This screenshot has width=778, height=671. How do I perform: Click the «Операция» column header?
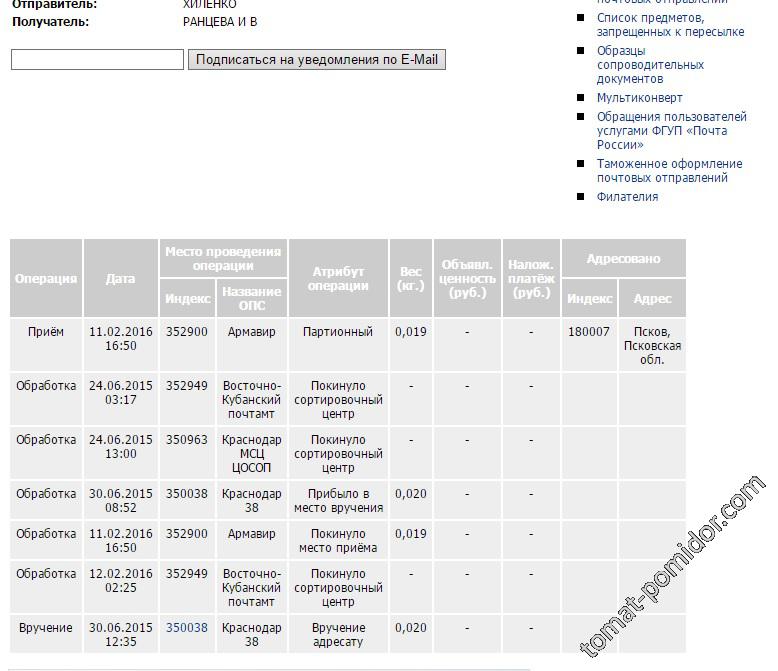[x=46, y=279]
